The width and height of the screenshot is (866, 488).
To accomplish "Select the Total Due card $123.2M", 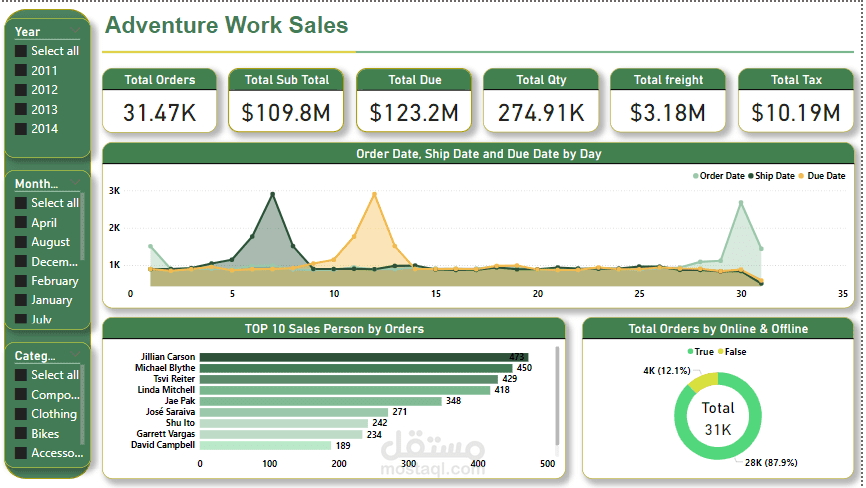I will (x=414, y=113).
